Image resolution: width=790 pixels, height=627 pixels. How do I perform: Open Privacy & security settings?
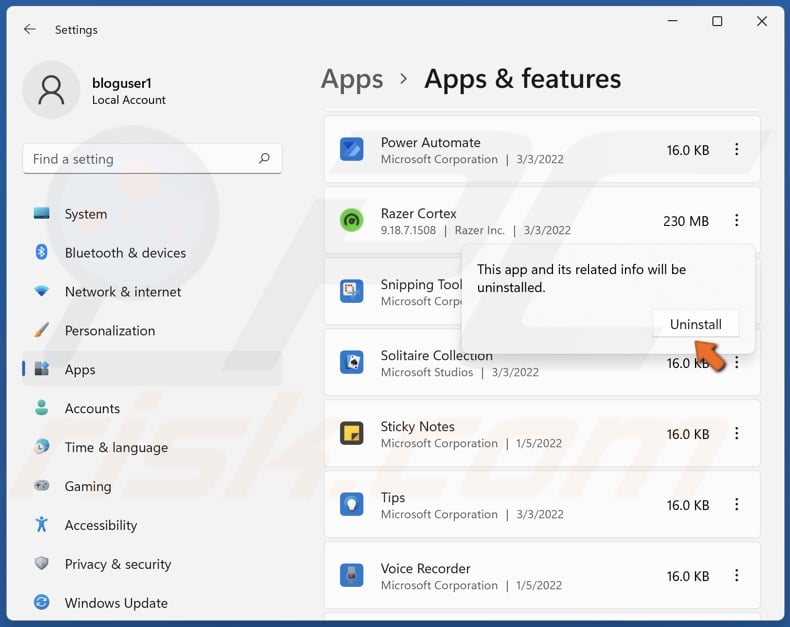coord(152,563)
